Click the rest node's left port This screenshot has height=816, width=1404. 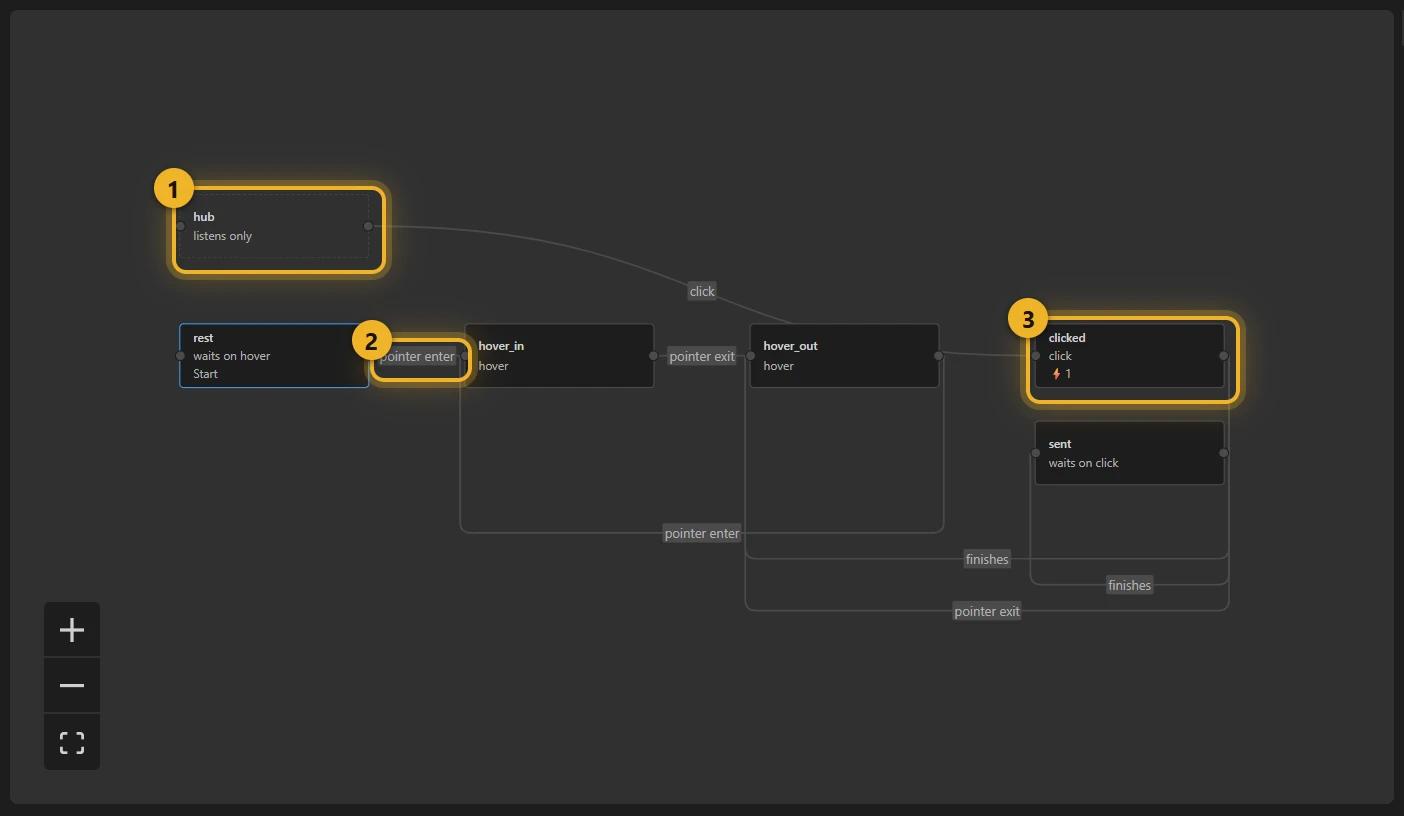[x=180, y=355]
